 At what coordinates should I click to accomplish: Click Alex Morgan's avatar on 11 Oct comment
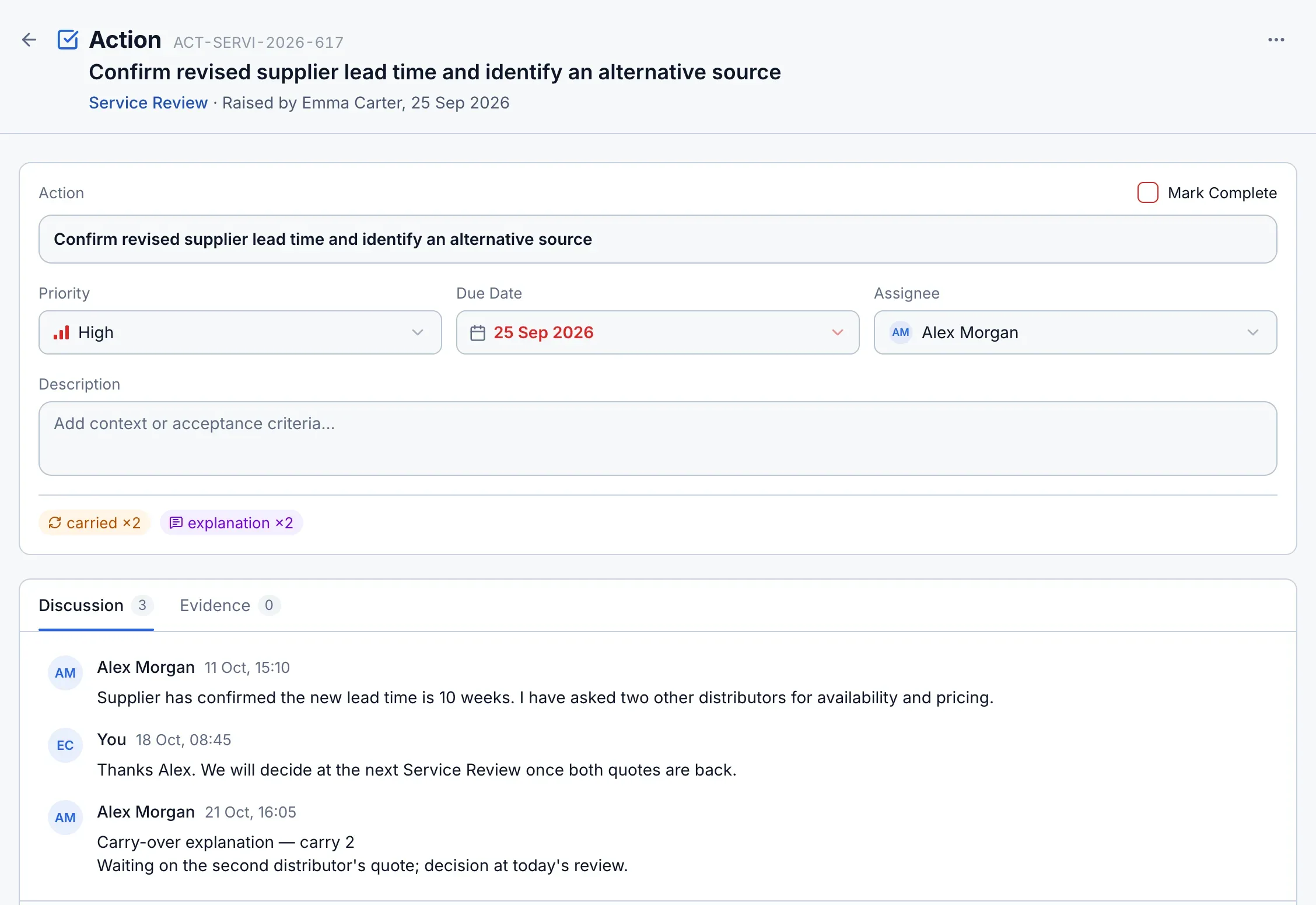[x=65, y=673]
